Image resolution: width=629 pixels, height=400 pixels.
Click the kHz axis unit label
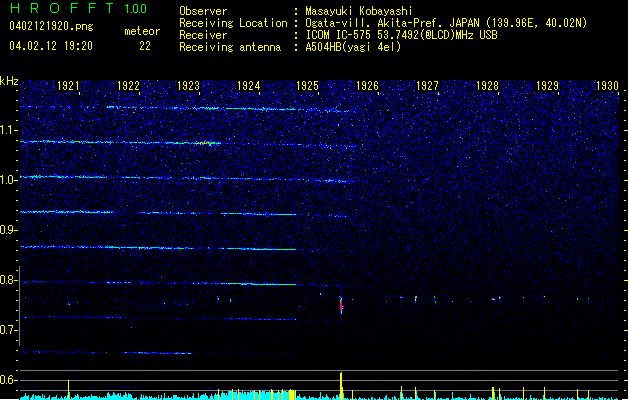coord(9,81)
